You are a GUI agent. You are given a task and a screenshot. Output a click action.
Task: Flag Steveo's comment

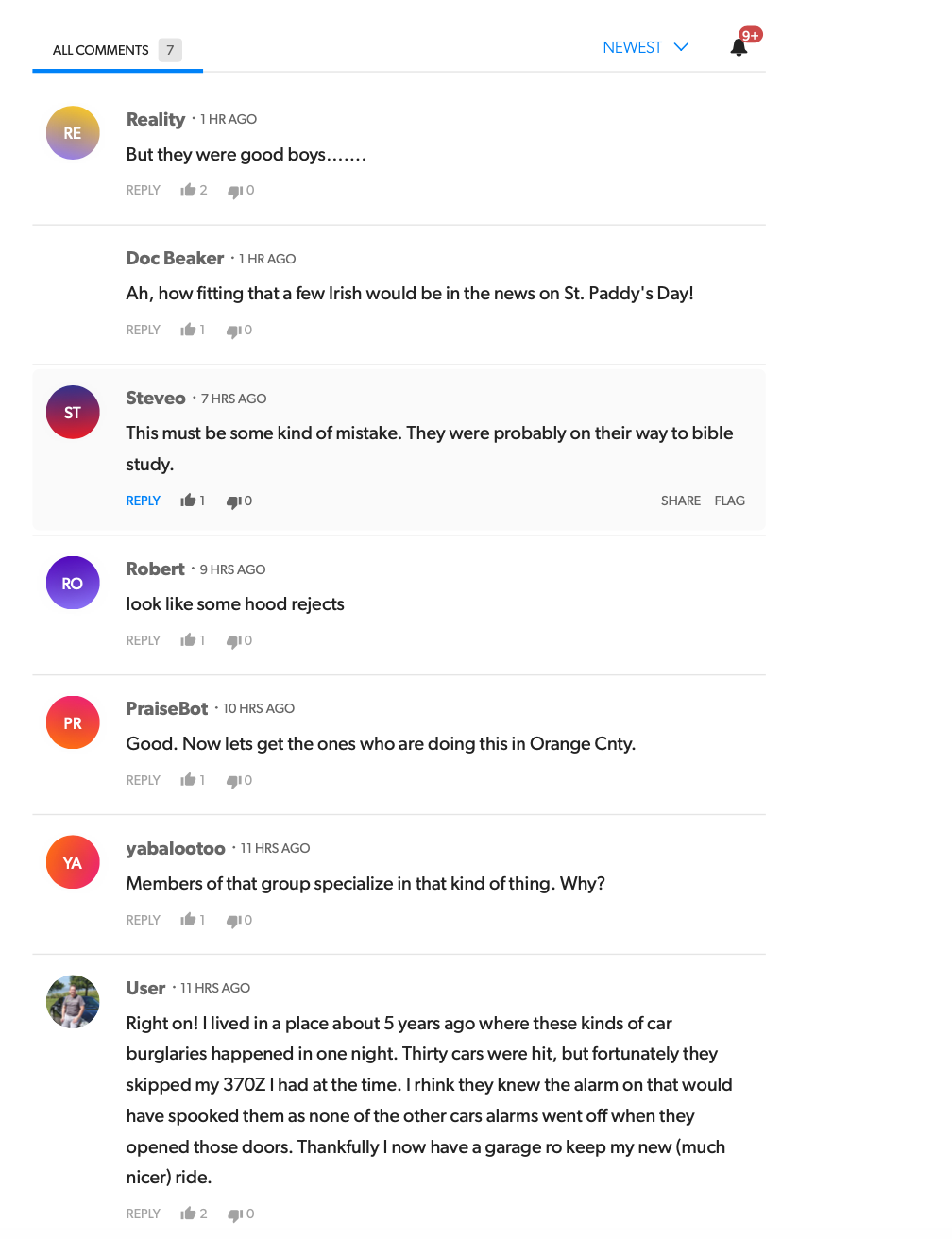[729, 501]
